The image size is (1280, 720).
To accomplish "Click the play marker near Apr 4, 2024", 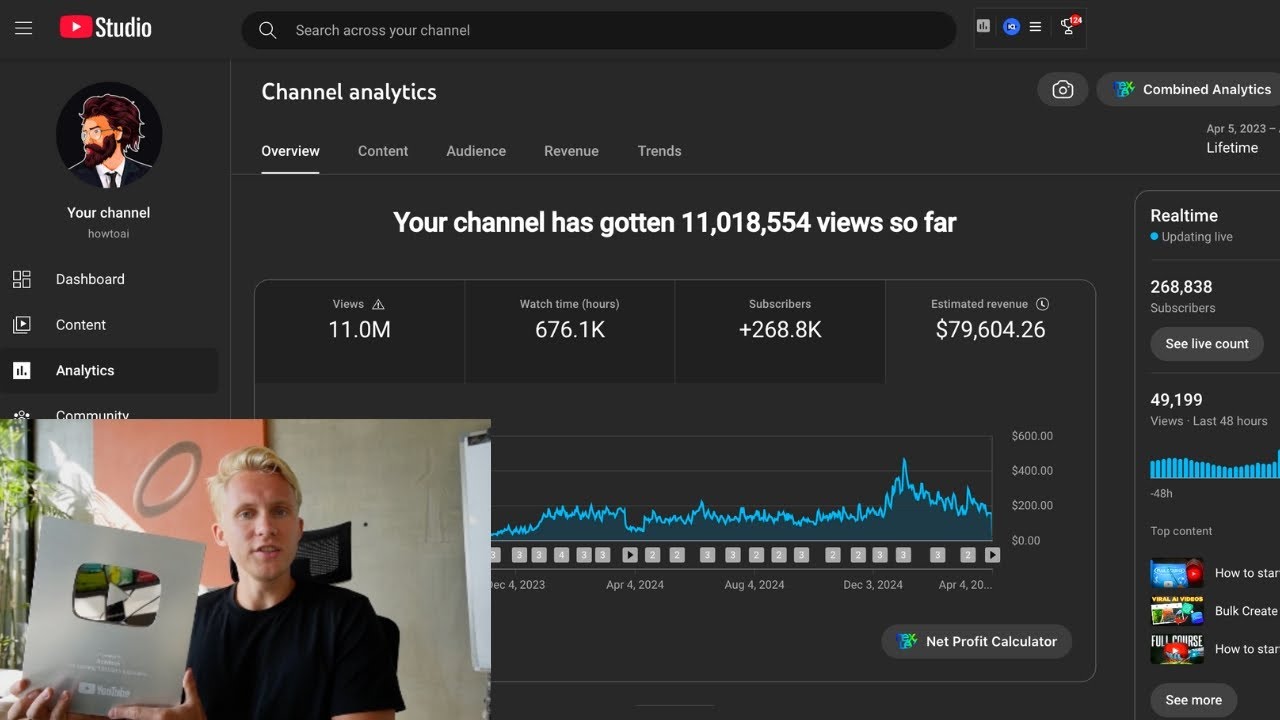I will pos(630,555).
